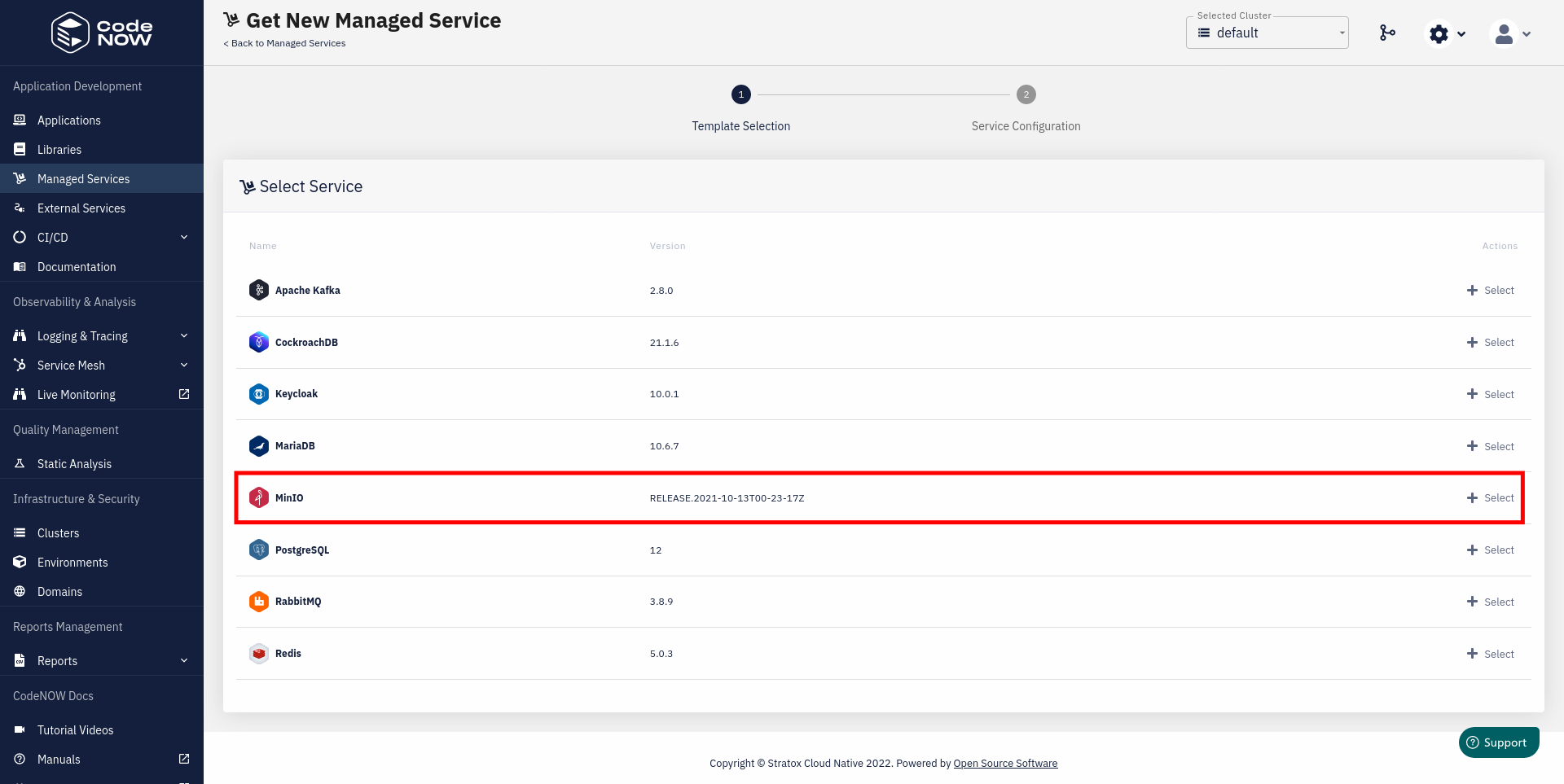Click the MariaDB seal icon

point(259,446)
